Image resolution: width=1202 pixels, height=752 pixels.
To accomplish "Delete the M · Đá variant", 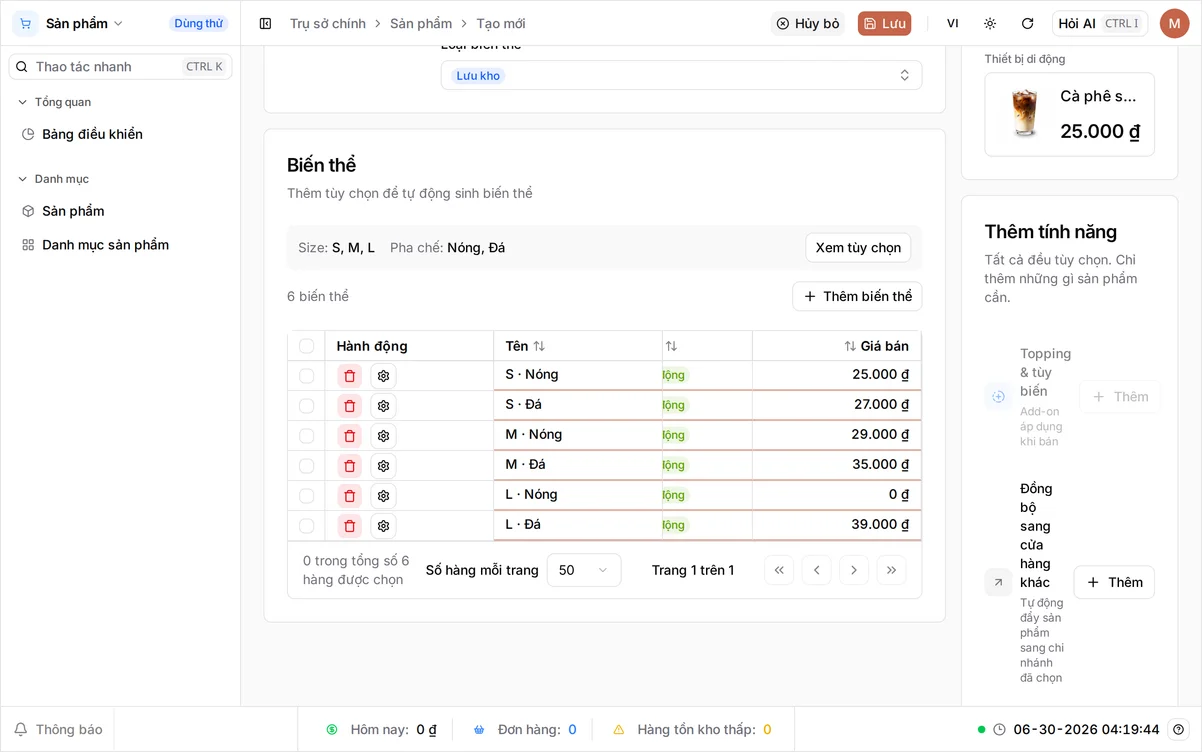I will (349, 466).
